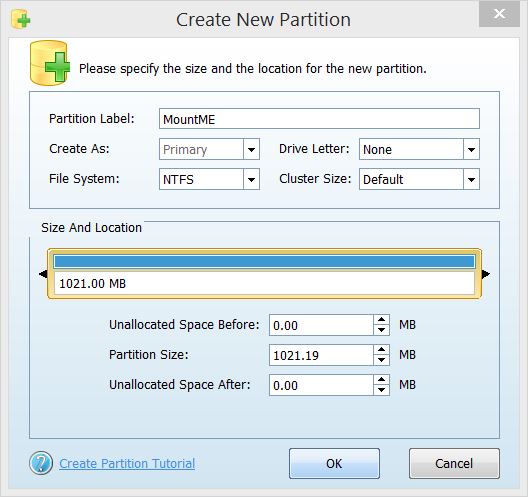Click the blue help question mark icon
The width and height of the screenshot is (528, 497).
coord(41,463)
